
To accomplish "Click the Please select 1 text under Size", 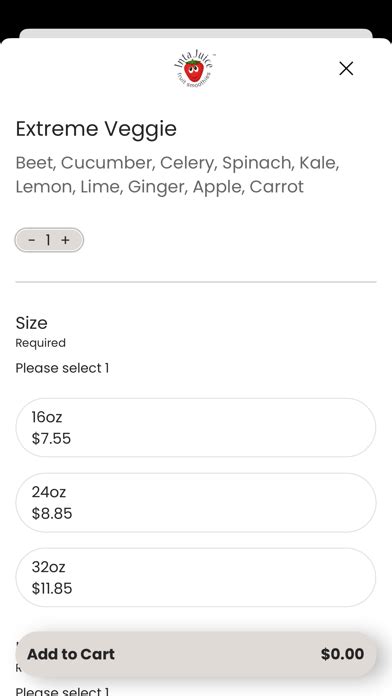I will (62, 368).
